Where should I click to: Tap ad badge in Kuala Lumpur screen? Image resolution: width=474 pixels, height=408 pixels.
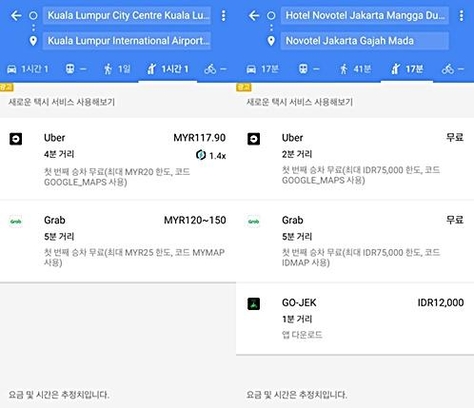tap(6, 87)
